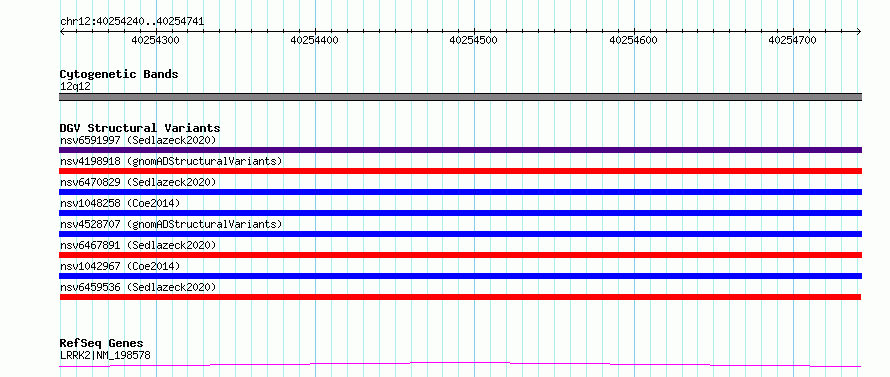
Task: Click the blue bar under nsv1042967
Action: [x=460, y=276]
